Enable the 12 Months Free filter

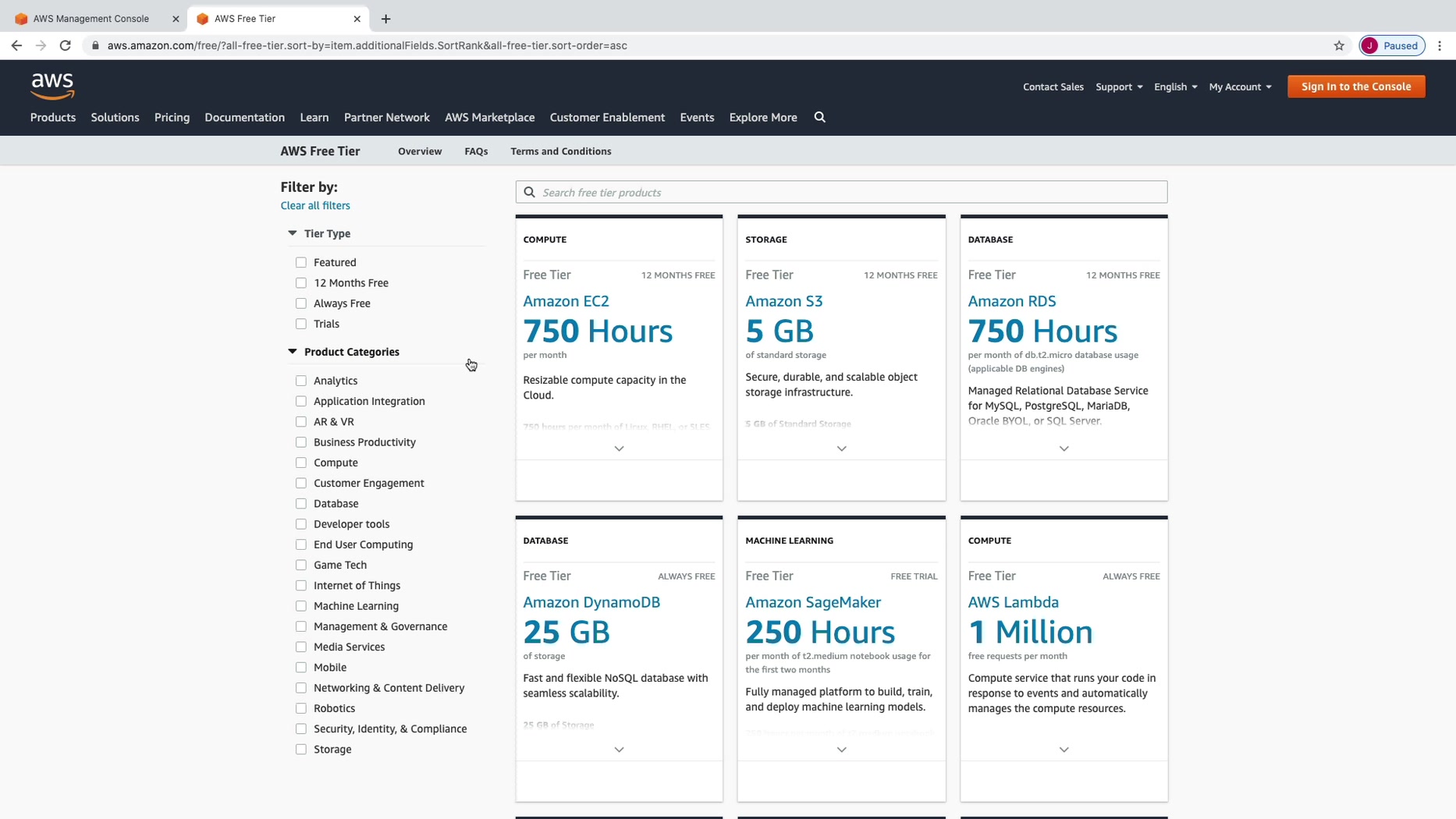pos(301,283)
